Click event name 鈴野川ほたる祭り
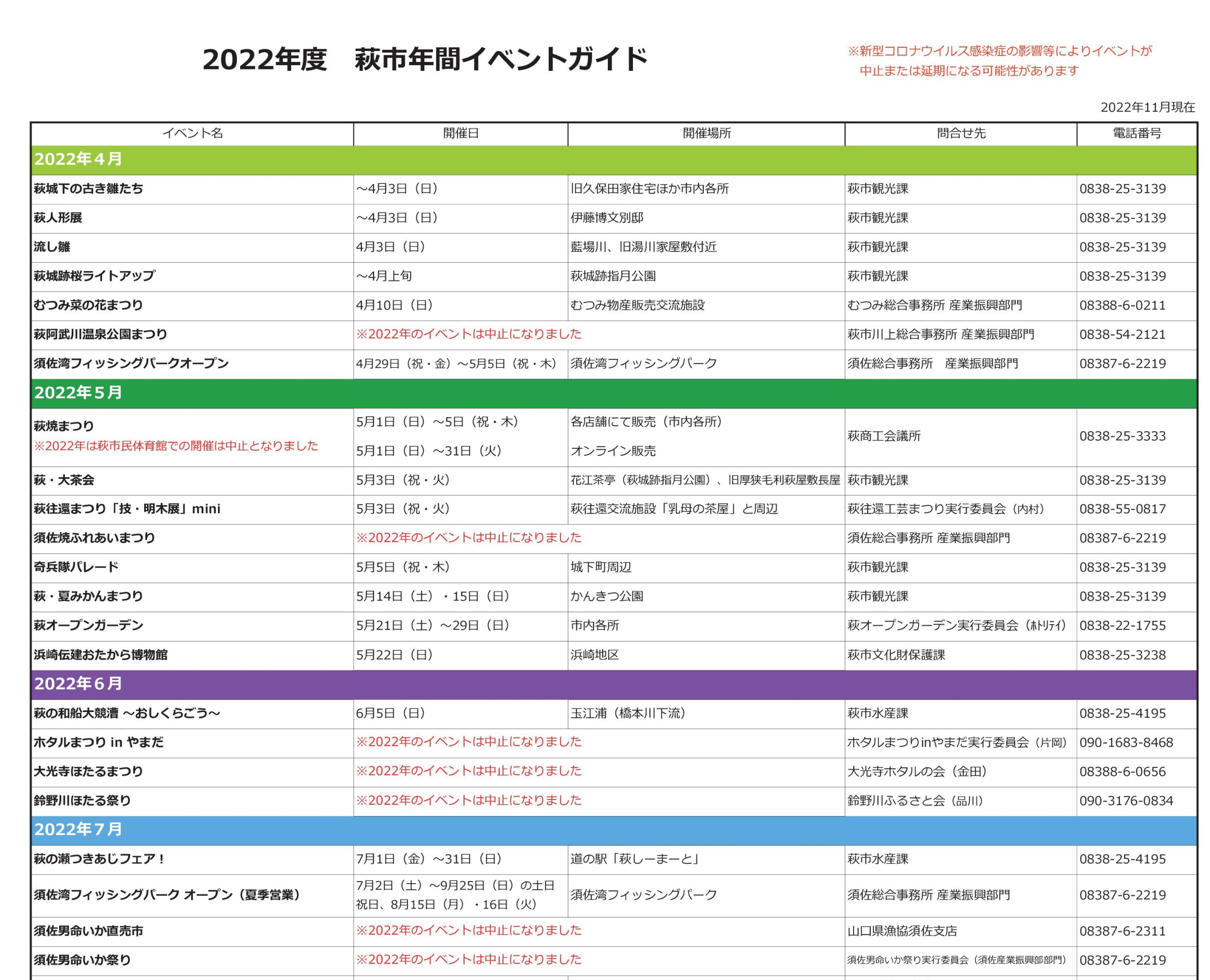 point(82,801)
